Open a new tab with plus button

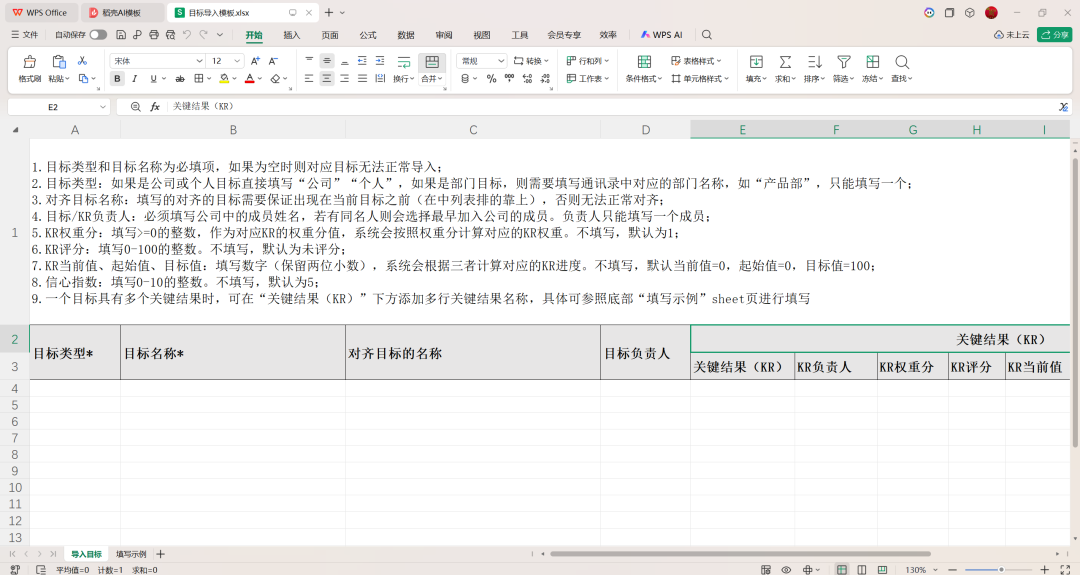[x=329, y=12]
